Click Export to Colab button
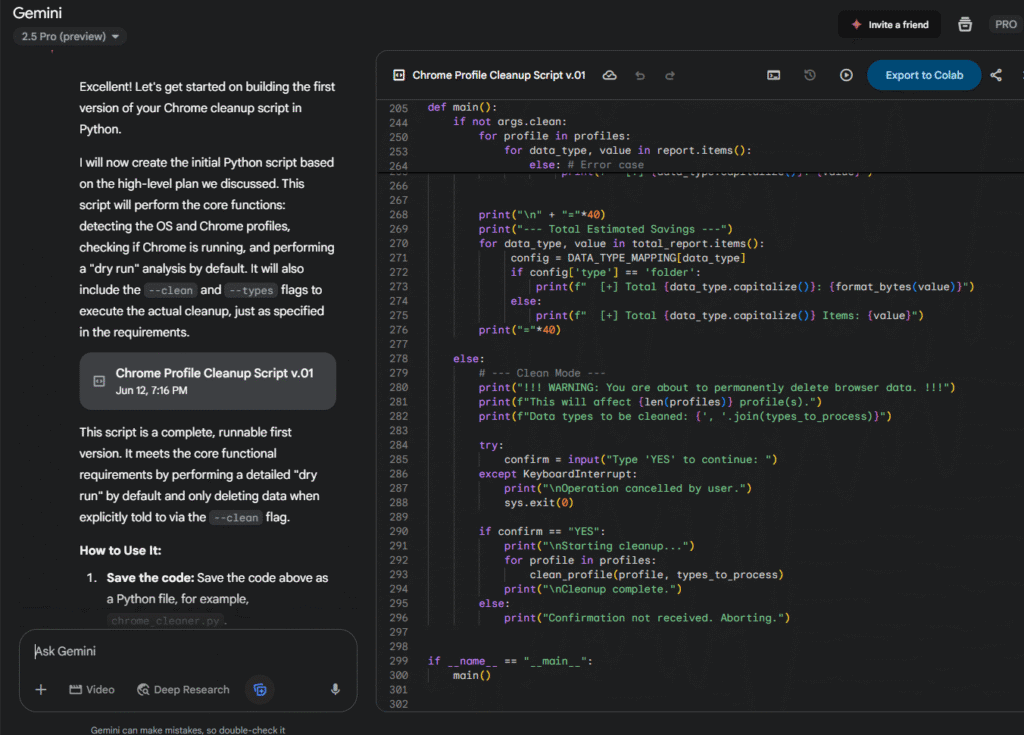This screenshot has height=735, width=1024. click(x=923, y=75)
